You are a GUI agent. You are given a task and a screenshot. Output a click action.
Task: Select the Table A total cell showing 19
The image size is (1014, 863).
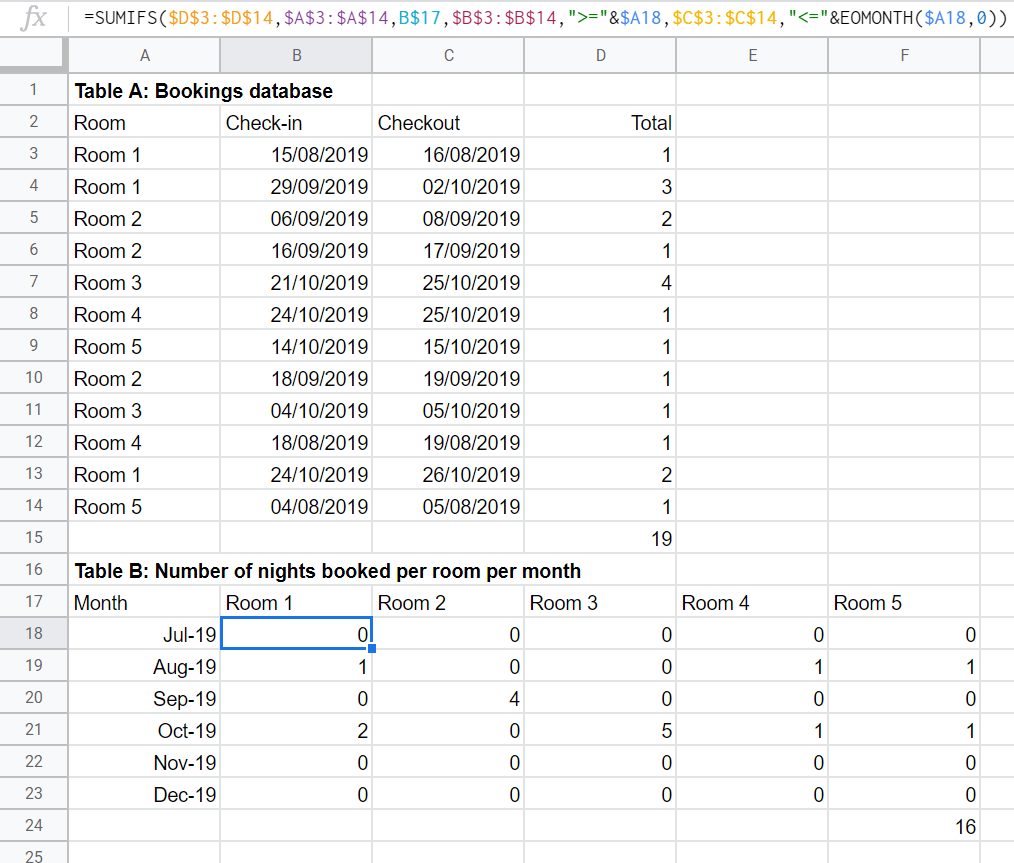pyautogui.click(x=600, y=539)
